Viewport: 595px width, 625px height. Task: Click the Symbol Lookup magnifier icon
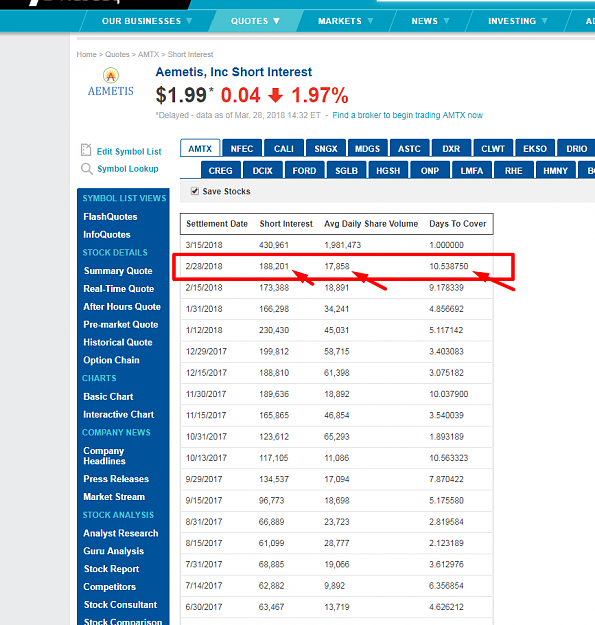click(86, 169)
